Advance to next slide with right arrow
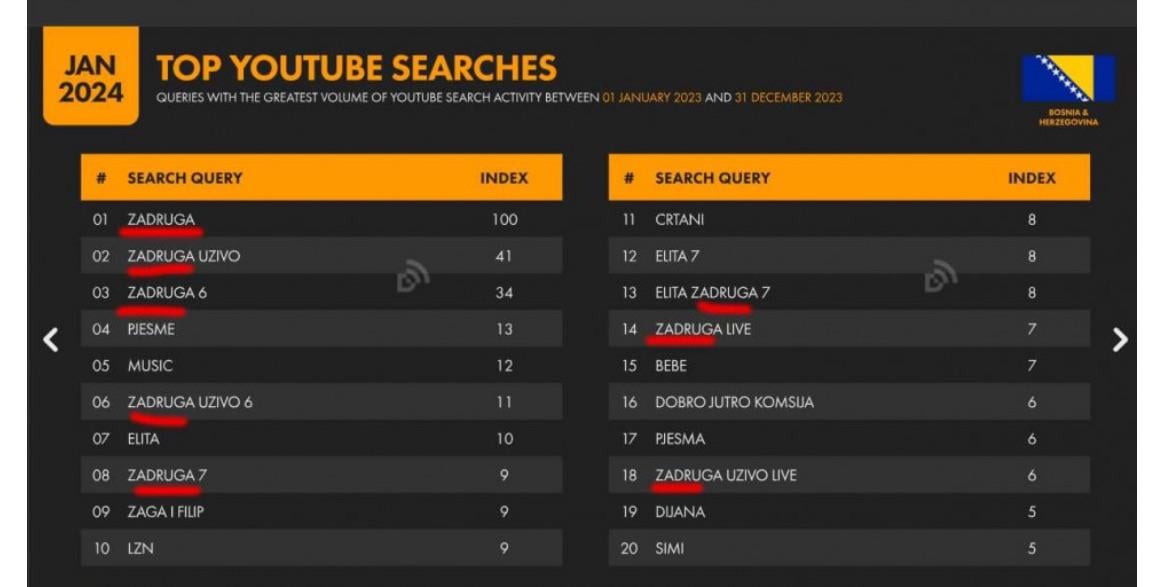 tap(1120, 340)
